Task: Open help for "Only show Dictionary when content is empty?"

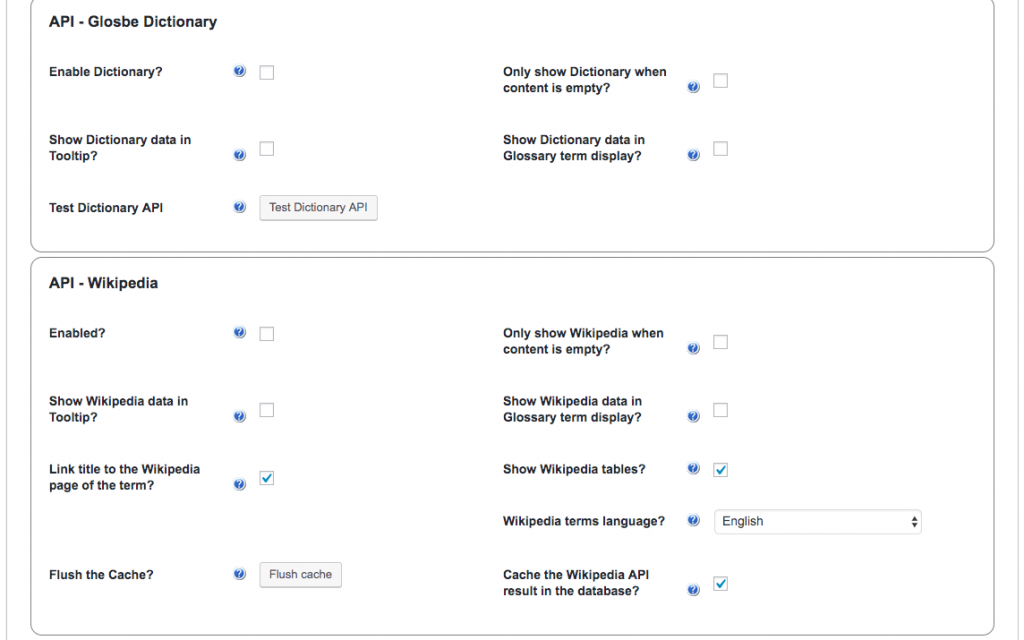Action: pyautogui.click(x=693, y=87)
